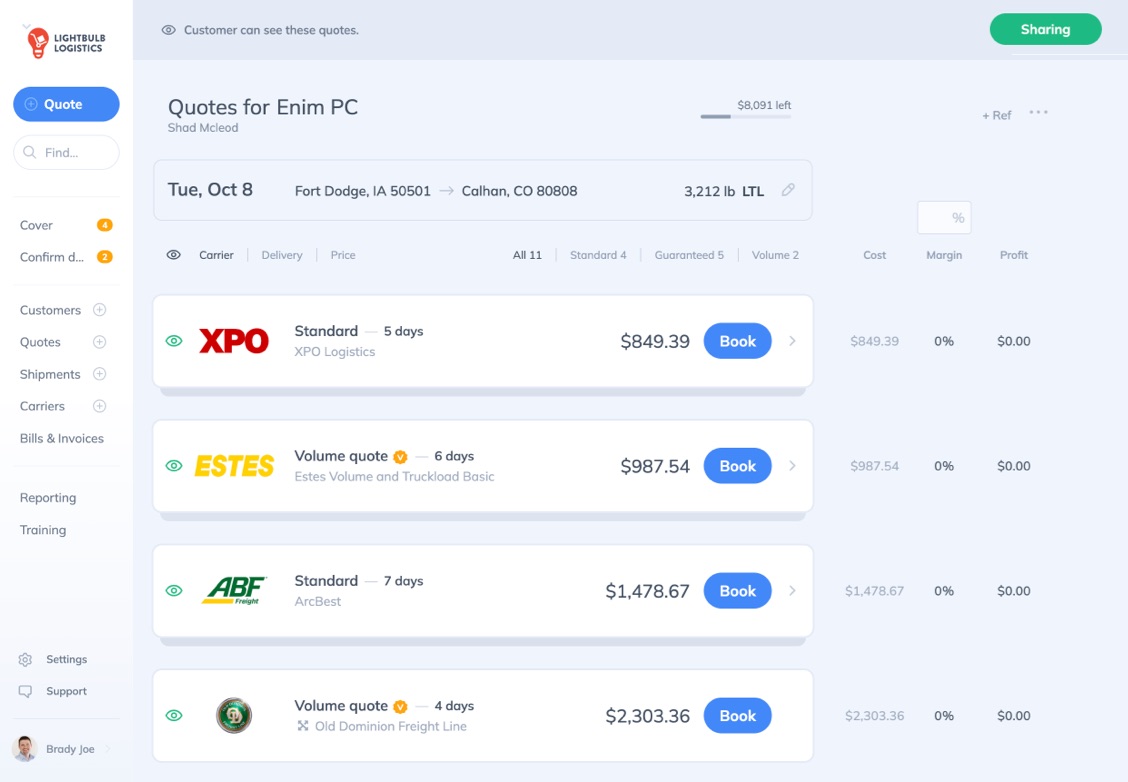Open Settings from the sidebar gear icon

[x=24, y=659]
